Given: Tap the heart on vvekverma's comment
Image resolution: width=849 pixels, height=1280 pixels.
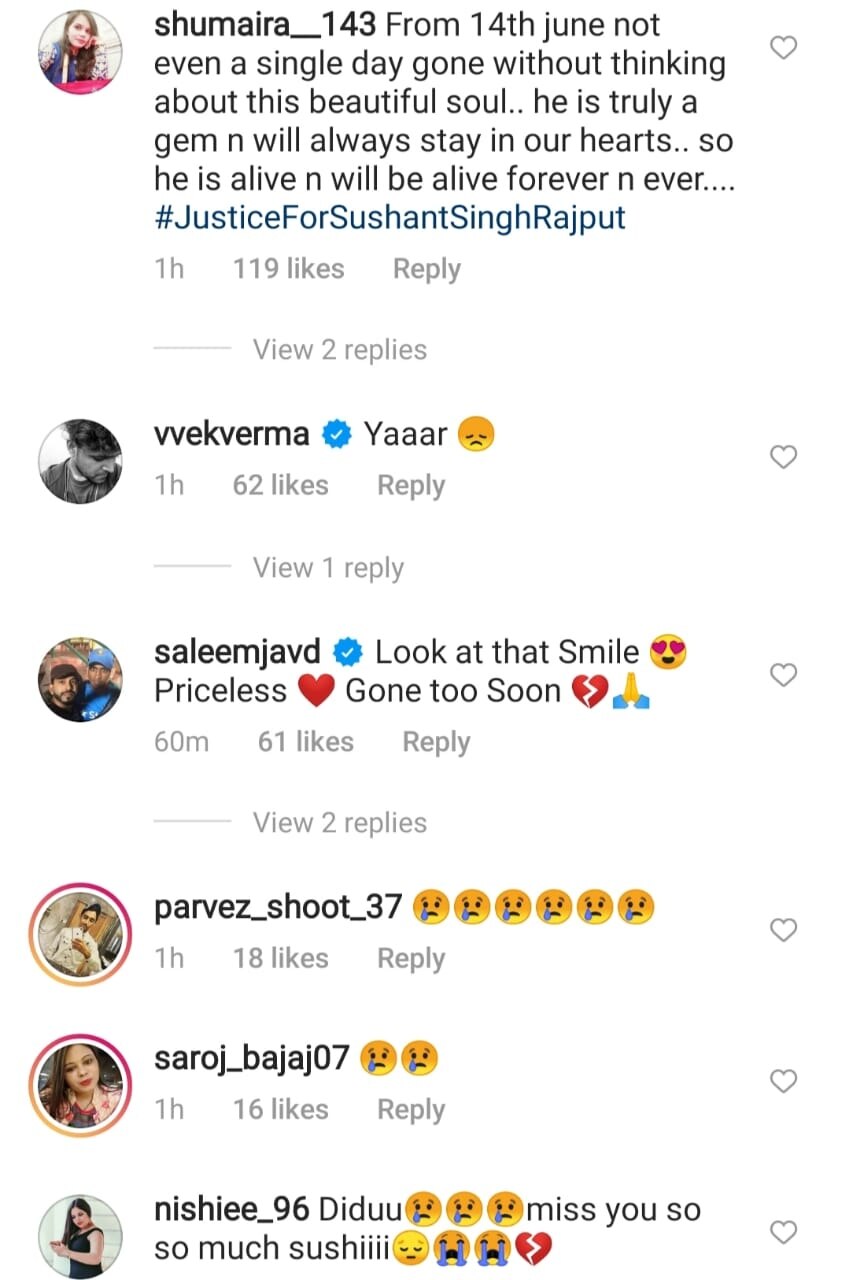Looking at the screenshot, I should [786, 457].
